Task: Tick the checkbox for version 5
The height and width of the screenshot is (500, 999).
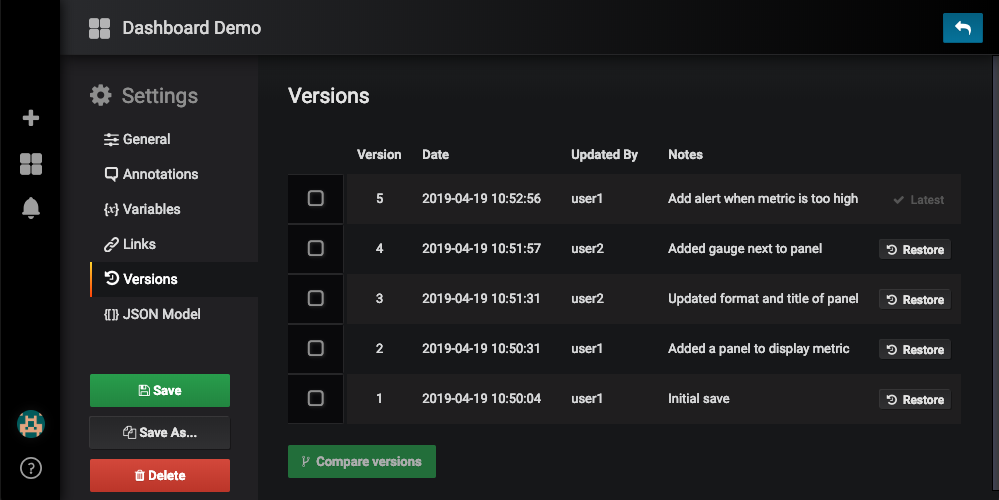Action: point(315,199)
